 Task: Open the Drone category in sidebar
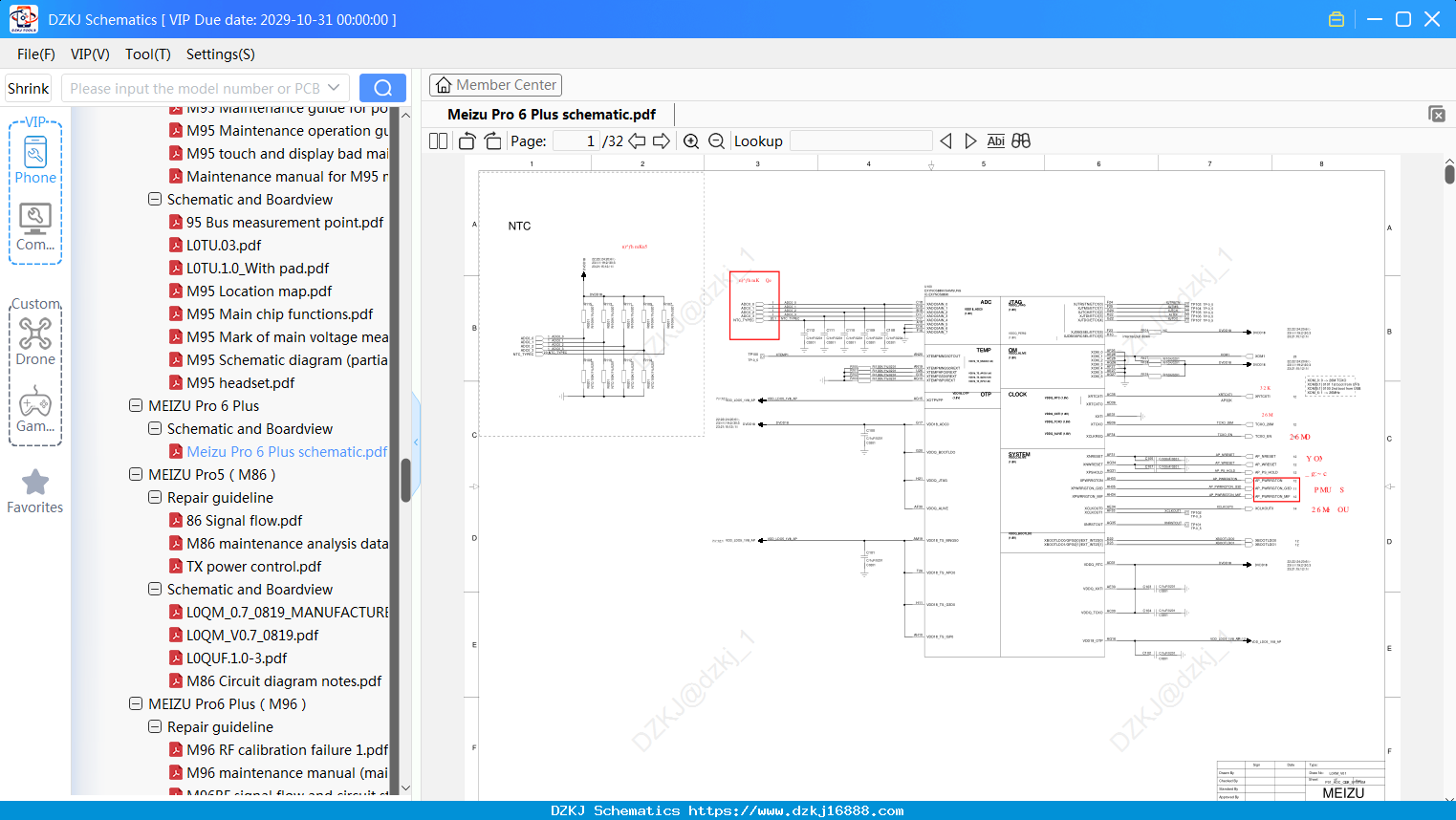coord(35,341)
